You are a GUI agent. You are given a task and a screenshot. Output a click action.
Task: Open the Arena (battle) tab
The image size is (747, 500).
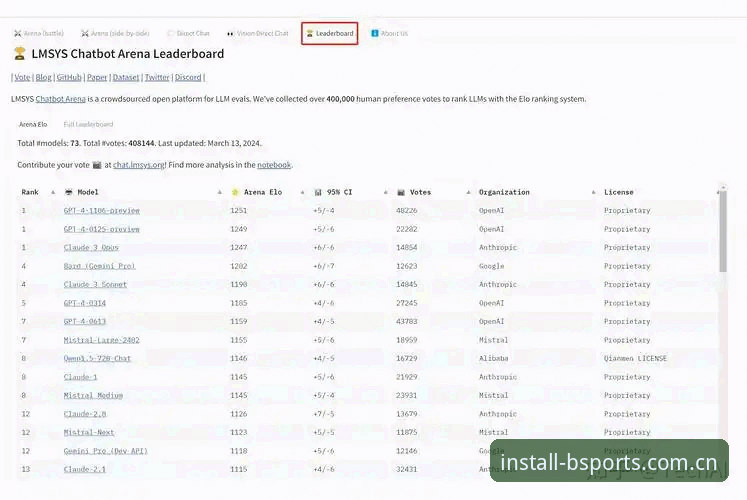pos(39,33)
